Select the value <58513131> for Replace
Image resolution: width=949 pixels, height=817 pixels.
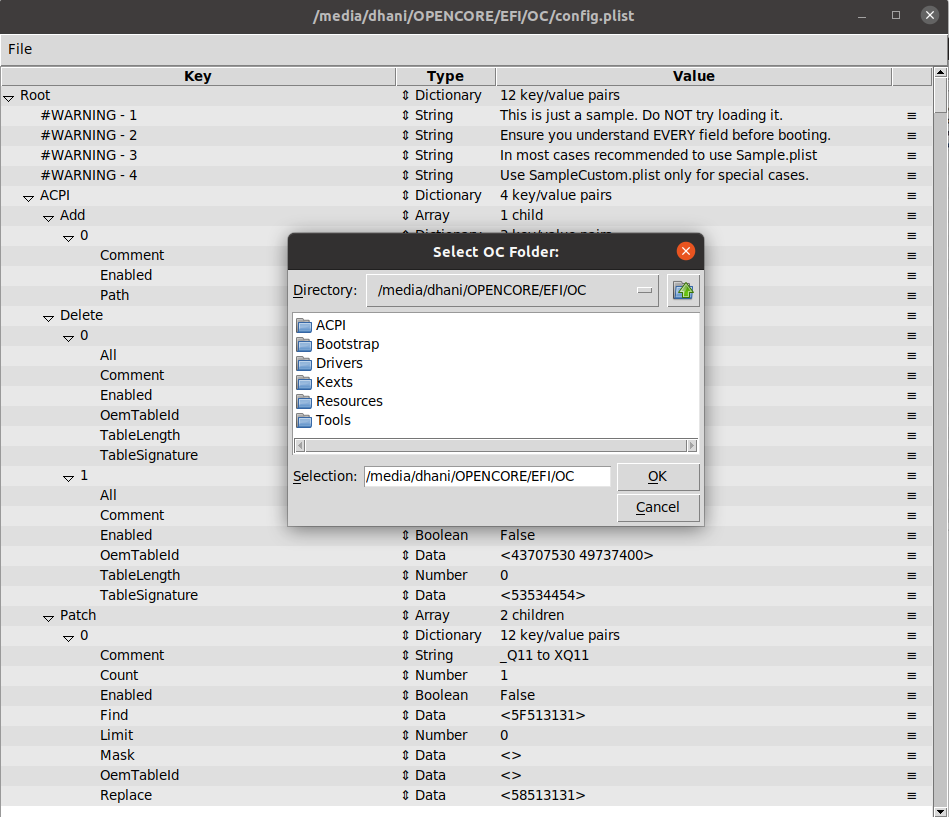click(x=543, y=795)
